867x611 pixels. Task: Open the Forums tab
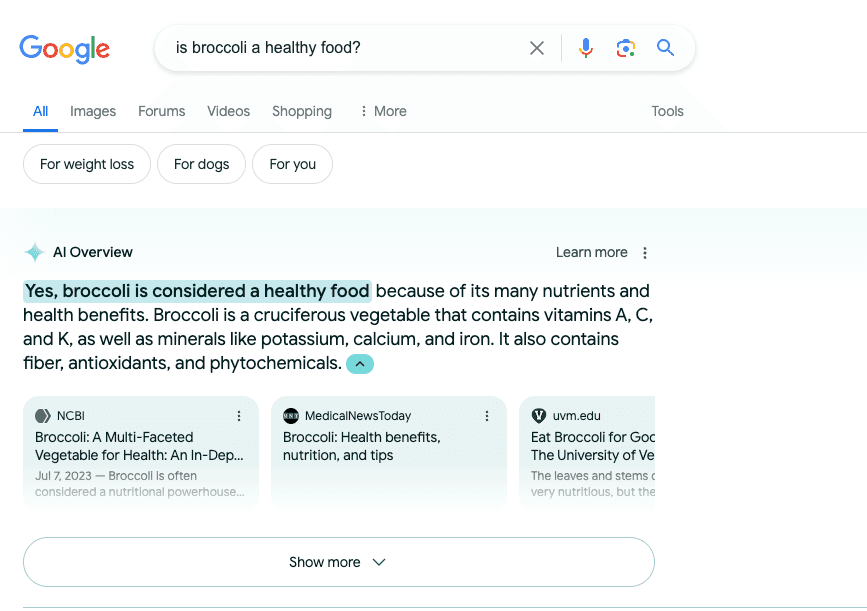tap(161, 111)
